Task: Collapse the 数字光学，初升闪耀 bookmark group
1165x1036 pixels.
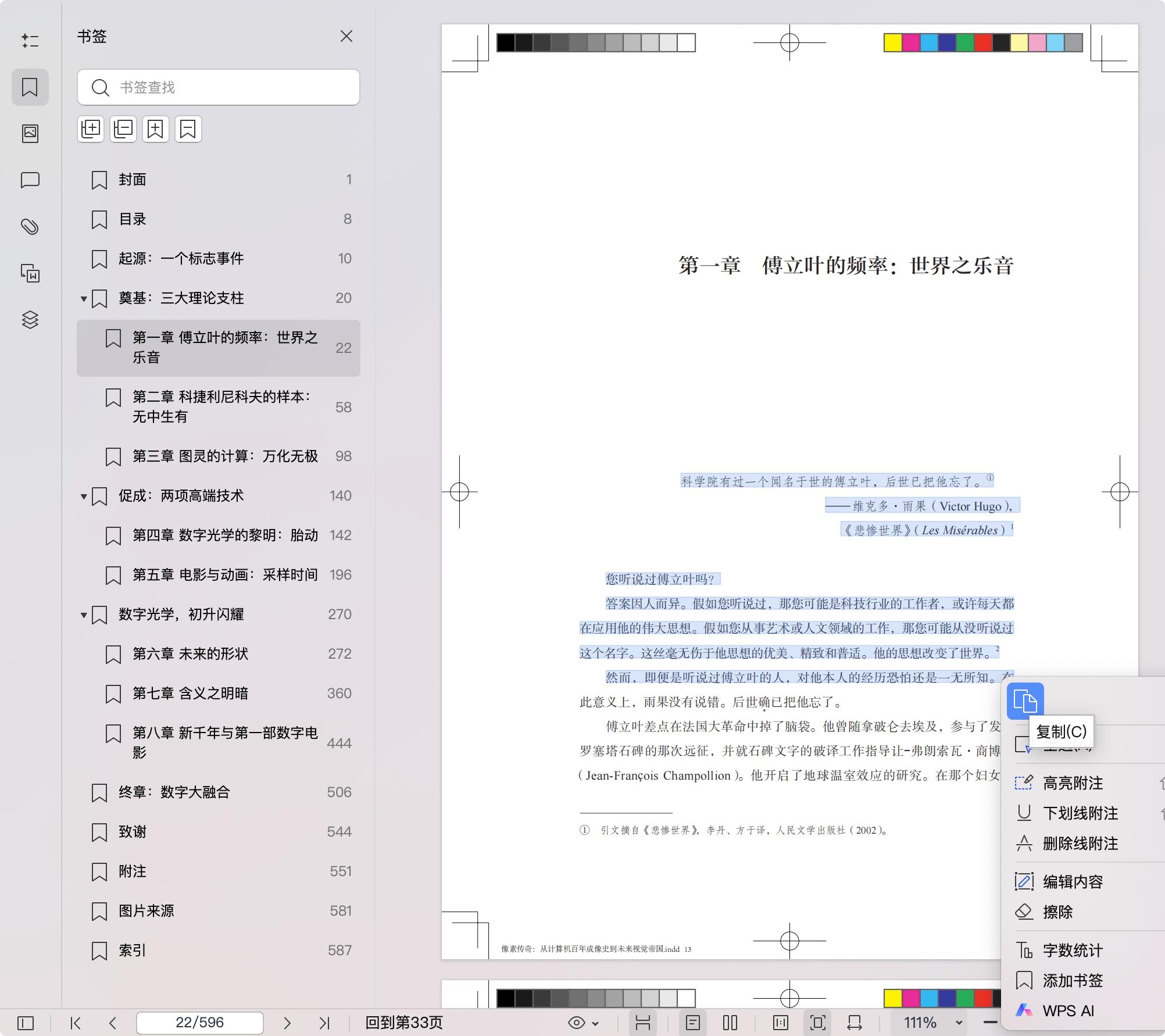Action: (83, 614)
